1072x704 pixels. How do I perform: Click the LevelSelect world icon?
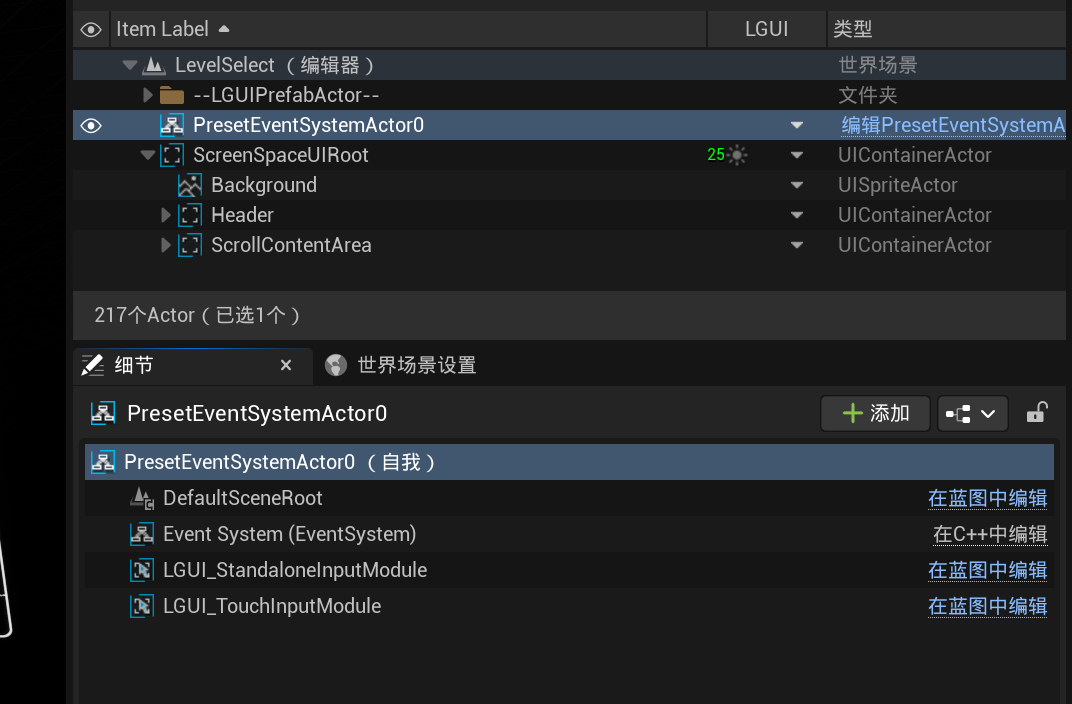click(154, 66)
